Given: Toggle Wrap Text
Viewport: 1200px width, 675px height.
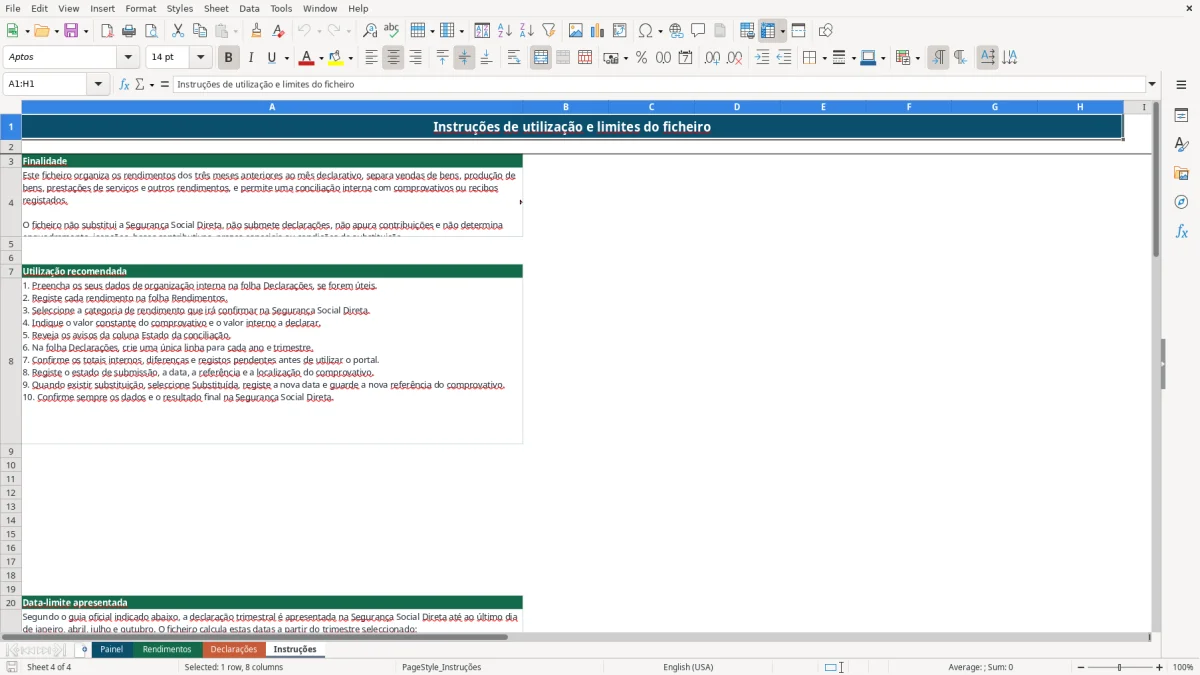Looking at the screenshot, I should (514, 58).
